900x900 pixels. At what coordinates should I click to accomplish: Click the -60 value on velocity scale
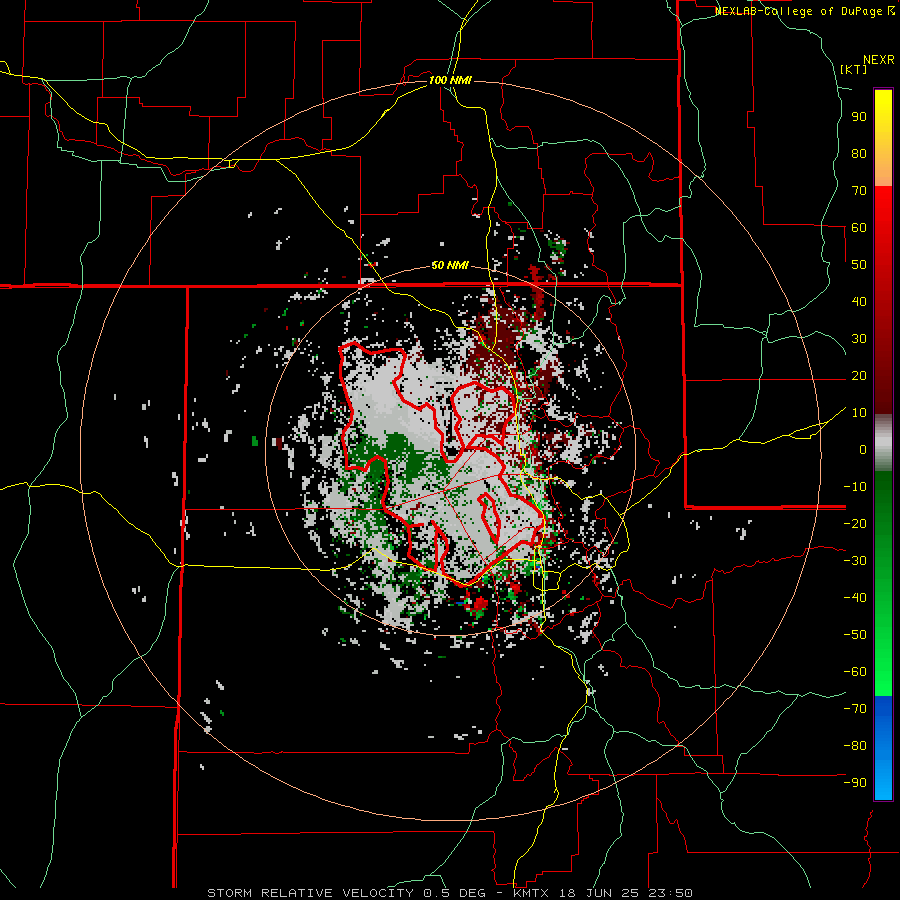[855, 672]
